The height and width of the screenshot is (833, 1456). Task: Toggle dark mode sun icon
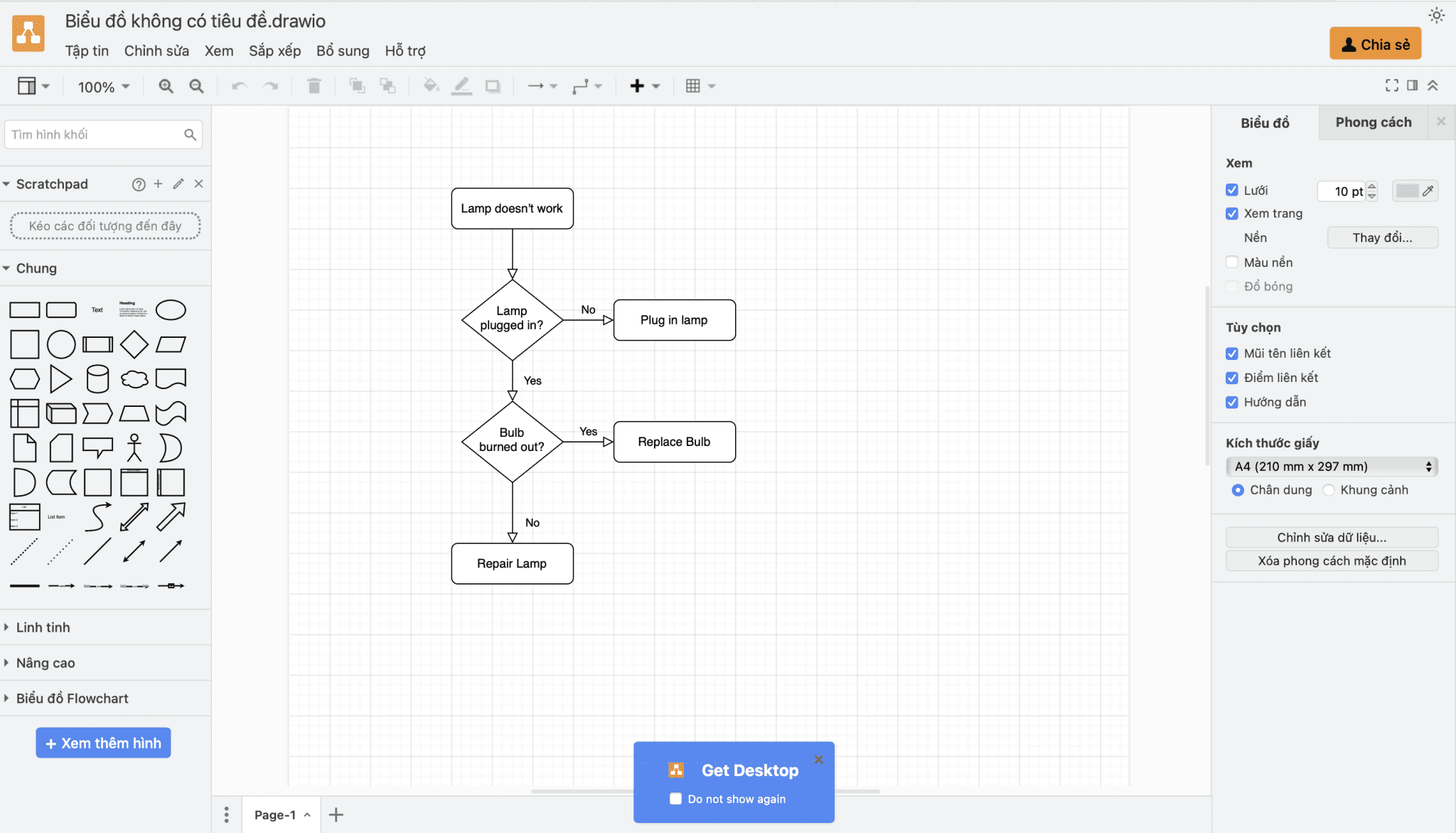[1437, 16]
